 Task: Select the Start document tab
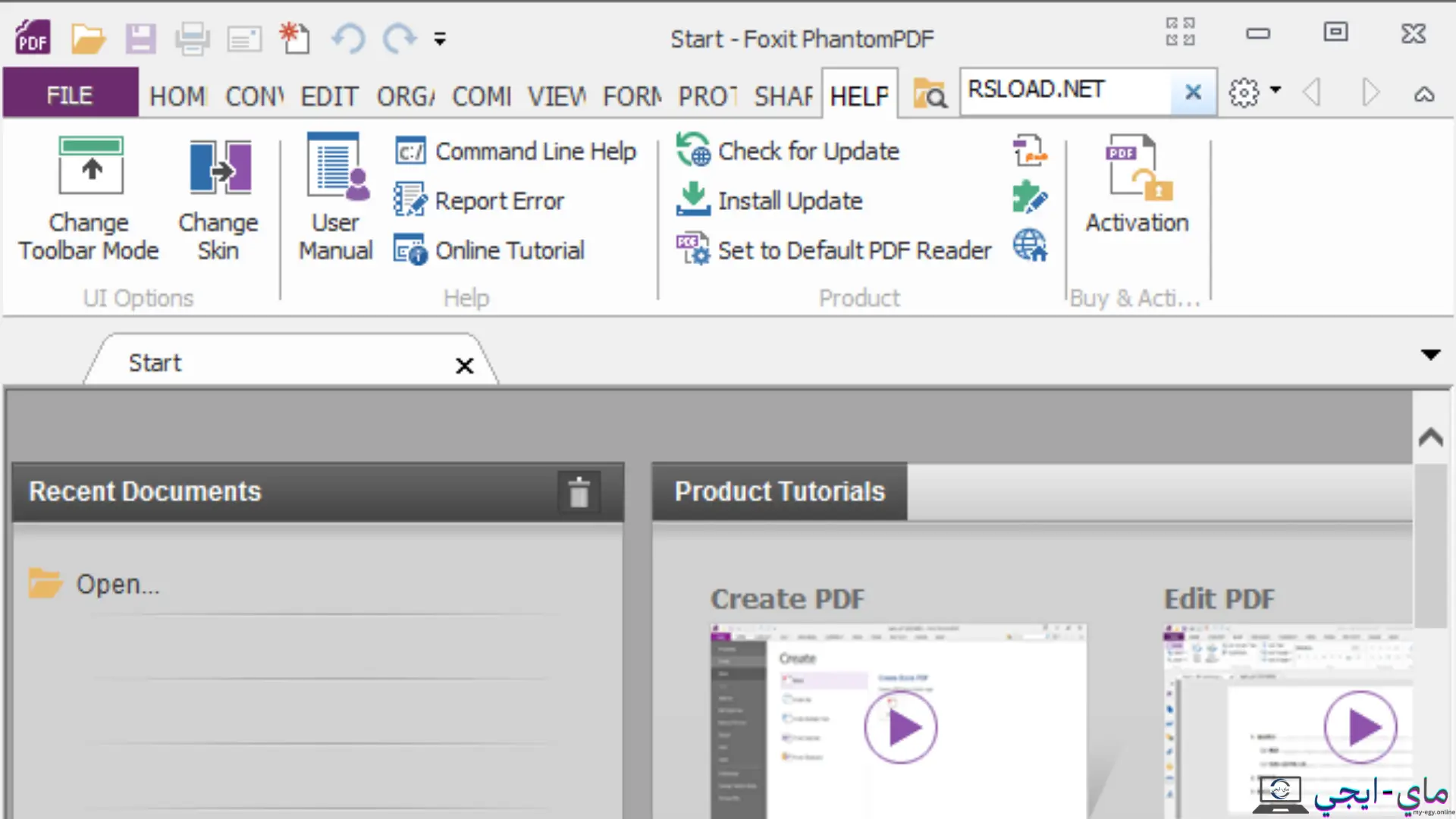[x=291, y=360]
